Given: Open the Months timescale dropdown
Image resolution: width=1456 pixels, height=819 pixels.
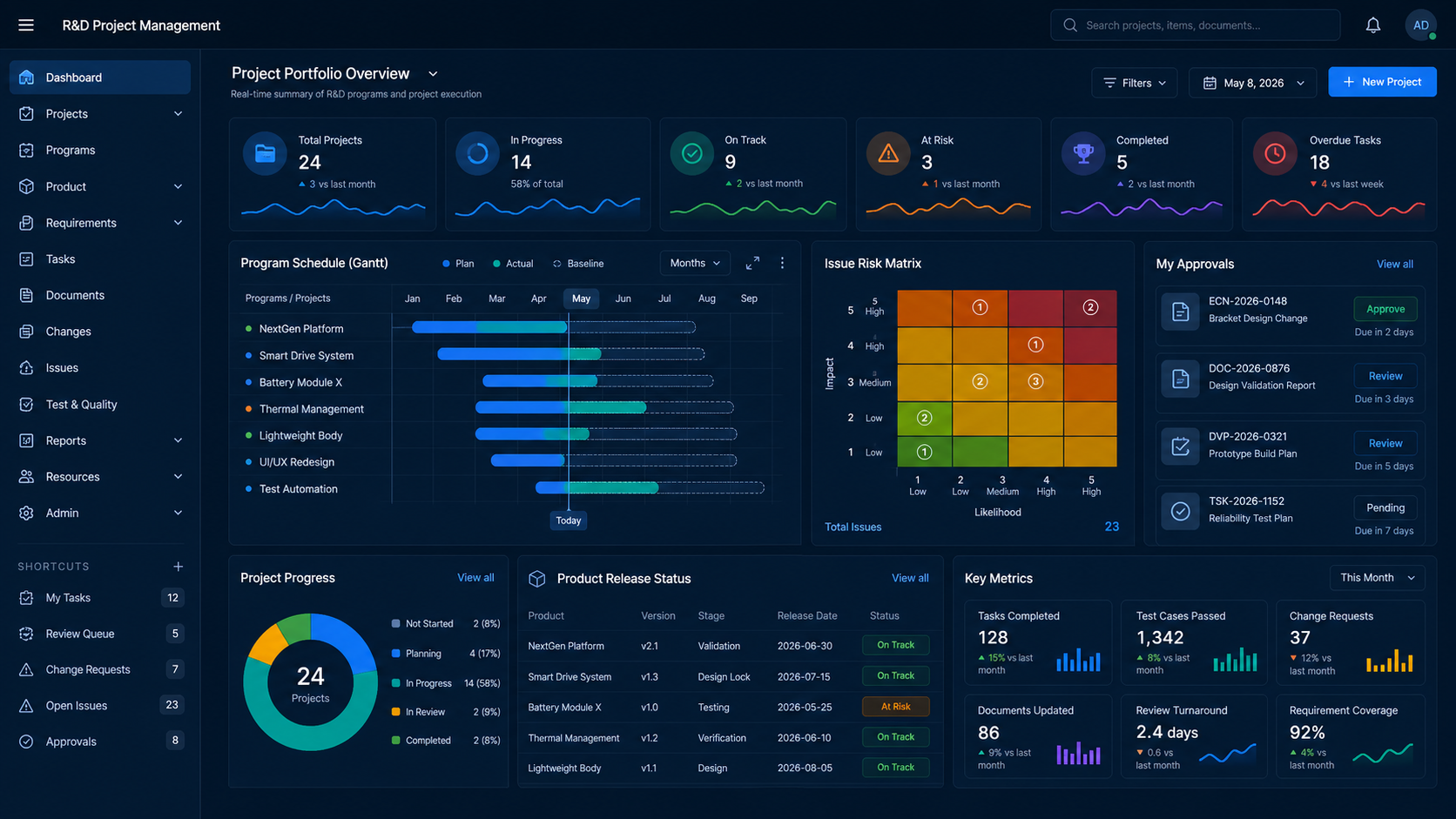Looking at the screenshot, I should (695, 263).
